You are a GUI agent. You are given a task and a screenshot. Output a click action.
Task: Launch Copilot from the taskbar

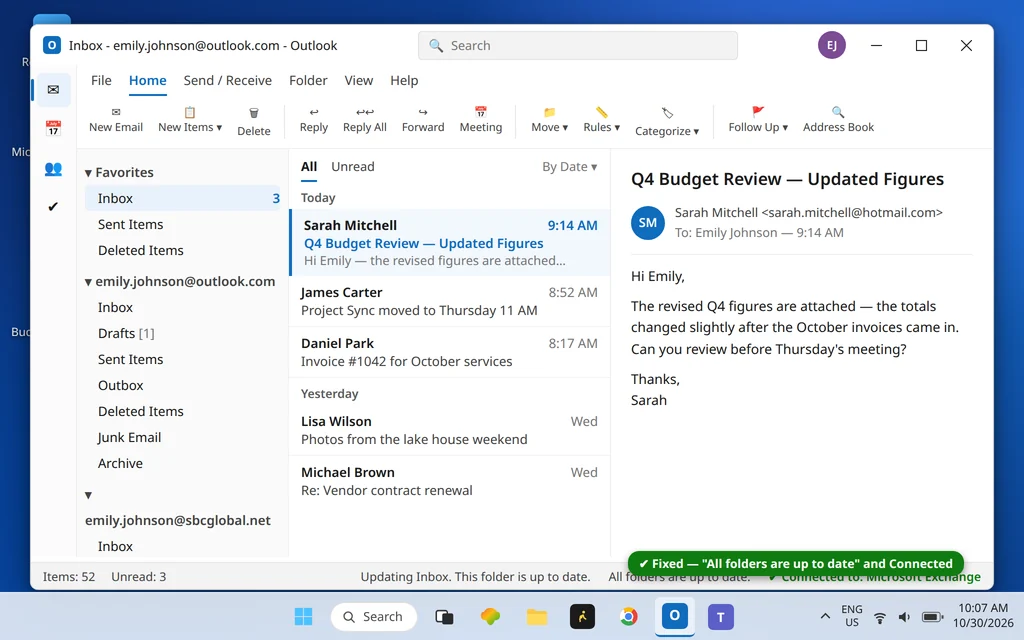point(490,616)
